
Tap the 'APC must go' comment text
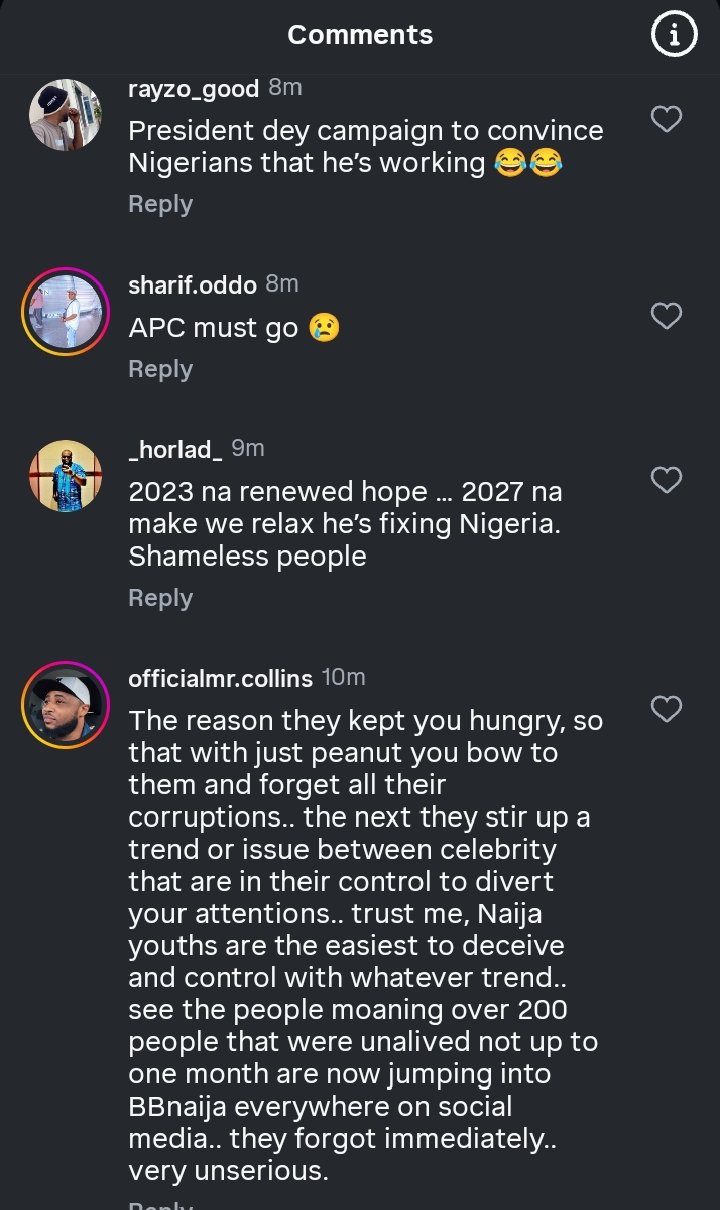[x=213, y=328]
